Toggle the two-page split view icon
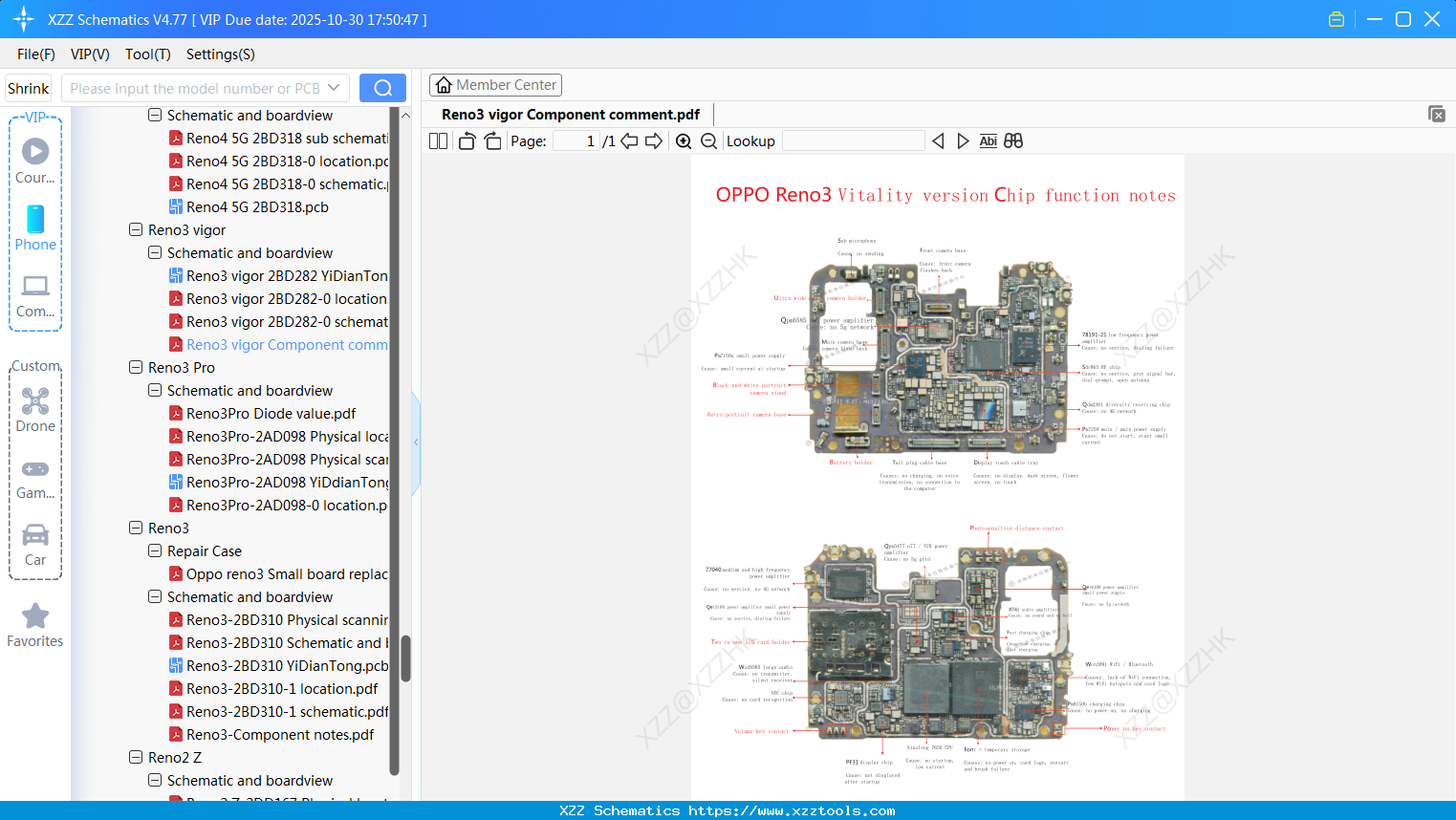The width and height of the screenshot is (1456, 820). (438, 141)
